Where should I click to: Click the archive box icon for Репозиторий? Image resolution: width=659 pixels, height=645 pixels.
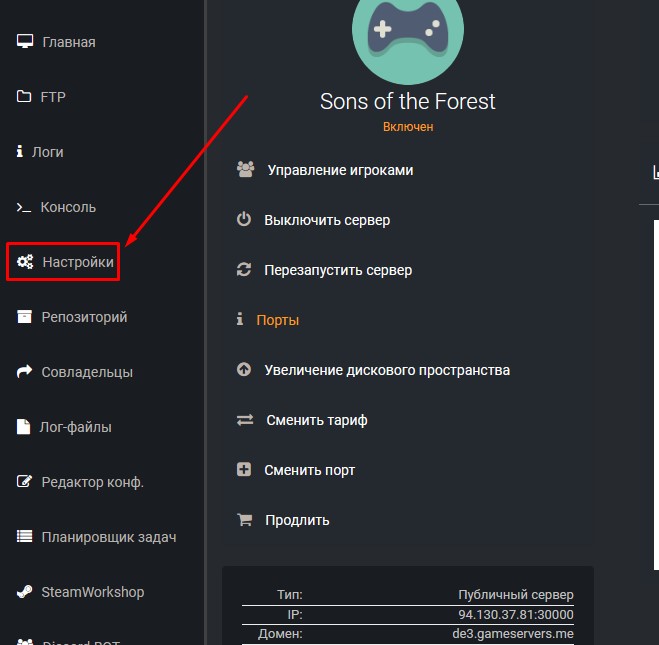(25, 317)
